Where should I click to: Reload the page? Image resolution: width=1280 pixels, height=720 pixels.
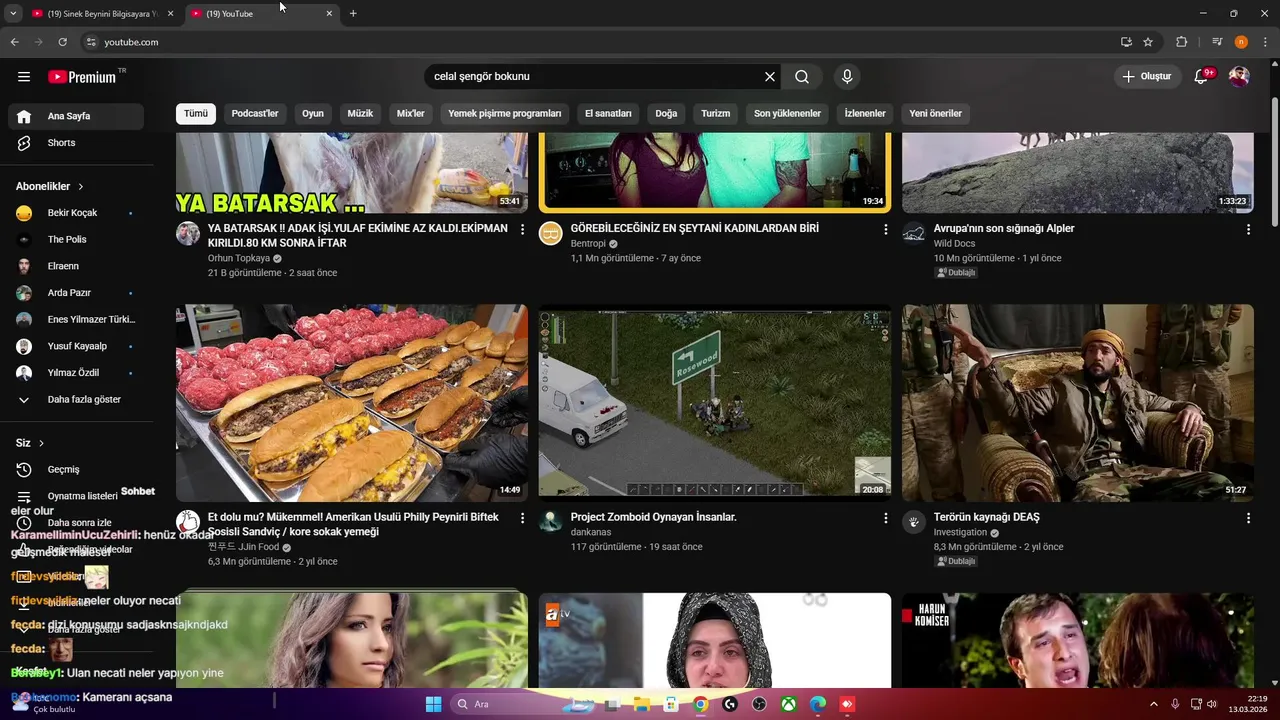(x=62, y=42)
